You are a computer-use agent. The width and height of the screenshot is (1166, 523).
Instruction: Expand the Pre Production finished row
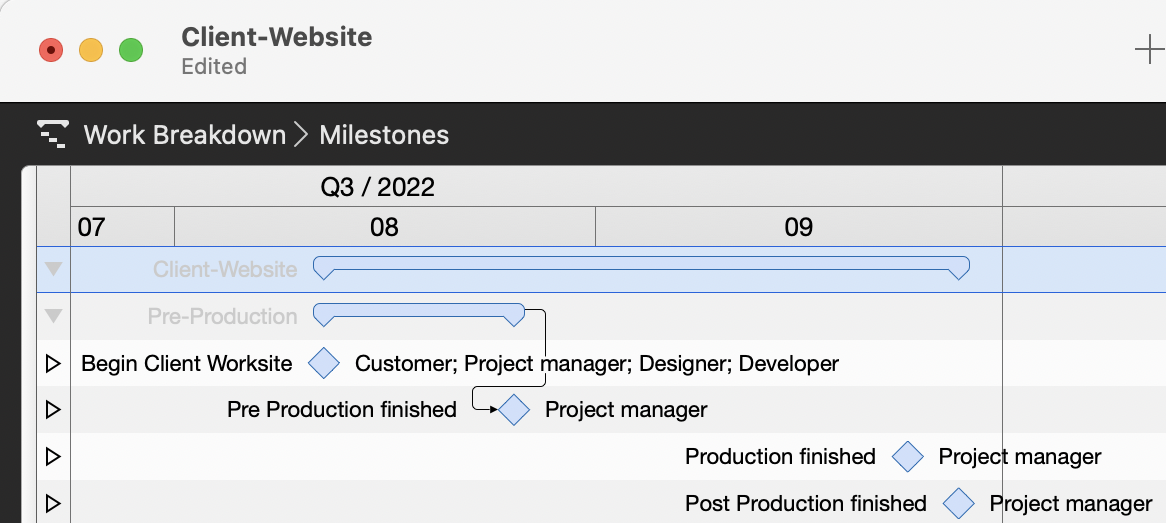pyautogui.click(x=54, y=409)
